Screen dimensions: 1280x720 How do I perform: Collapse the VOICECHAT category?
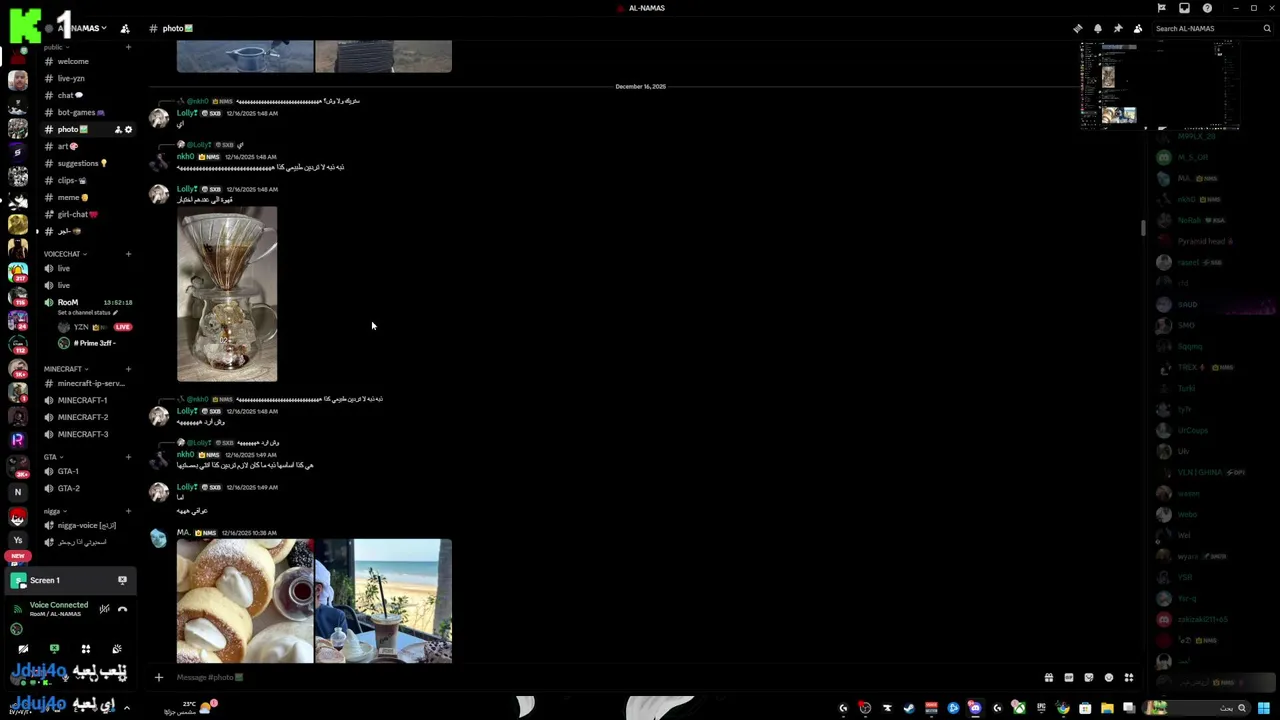pyautogui.click(x=65, y=254)
